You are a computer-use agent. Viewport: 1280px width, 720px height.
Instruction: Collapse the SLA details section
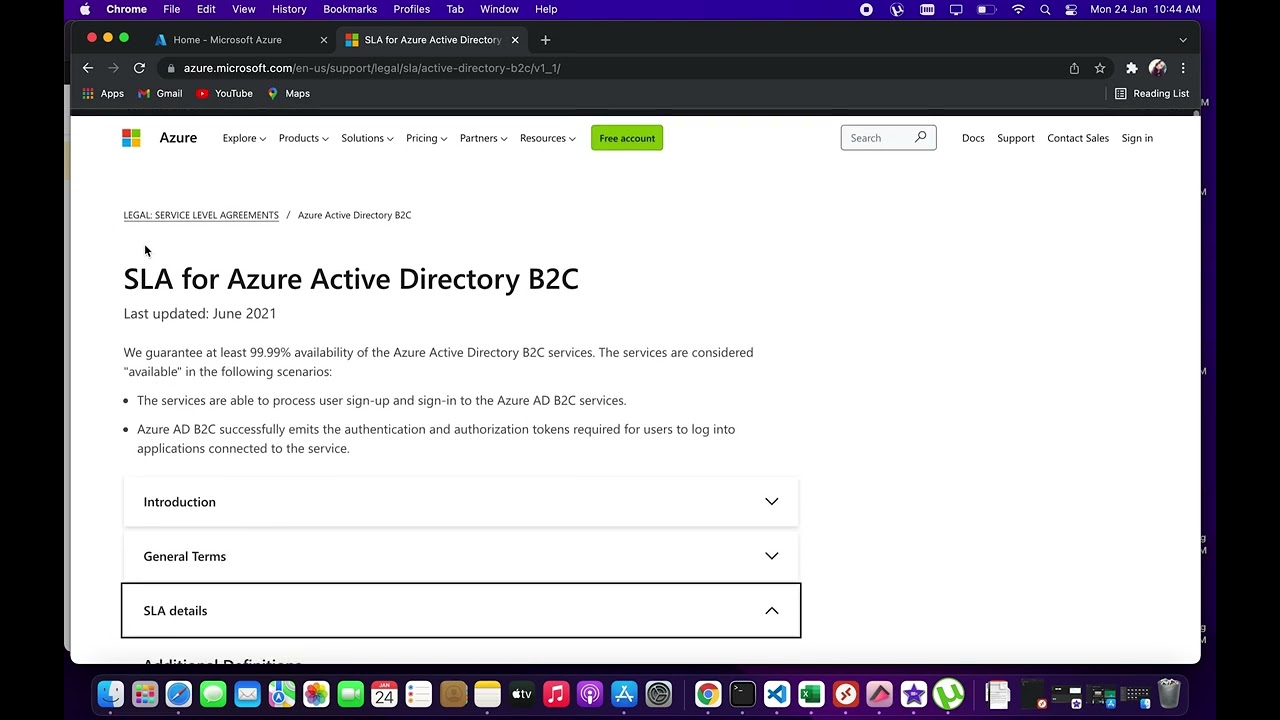click(461, 610)
